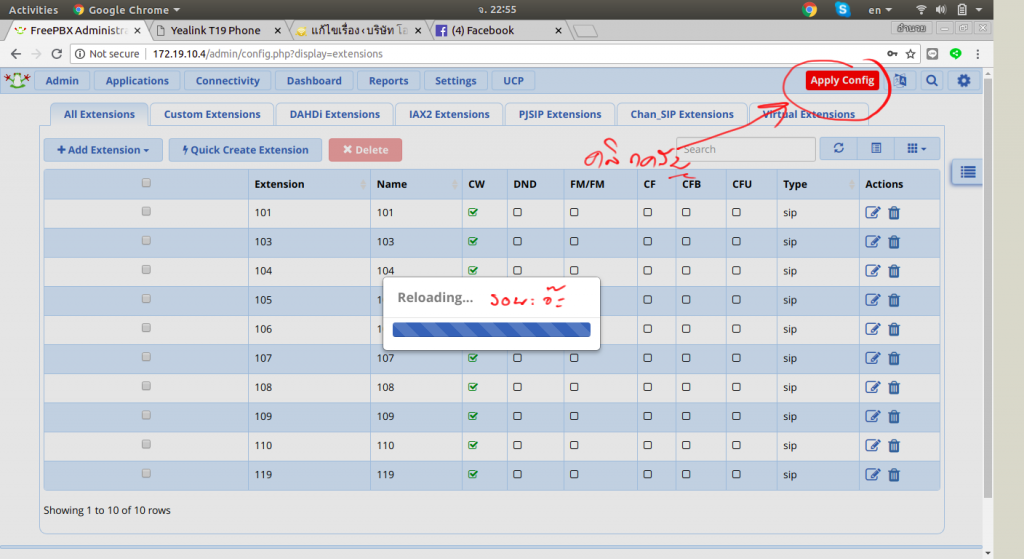The width and height of the screenshot is (1024, 559).
Task: Select all rows via header checkbox
Action: (146, 182)
